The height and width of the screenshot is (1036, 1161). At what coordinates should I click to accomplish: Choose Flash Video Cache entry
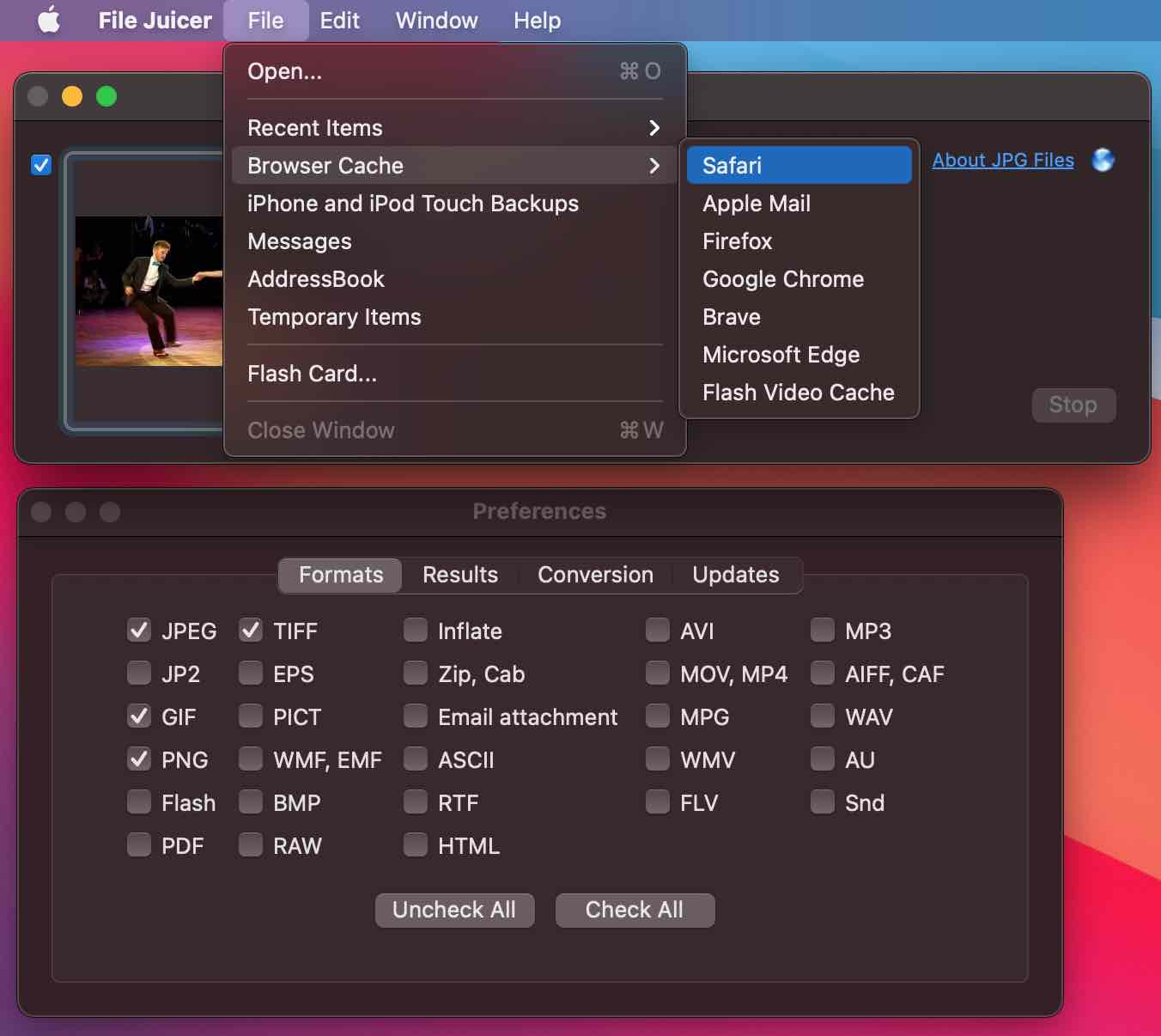799,393
